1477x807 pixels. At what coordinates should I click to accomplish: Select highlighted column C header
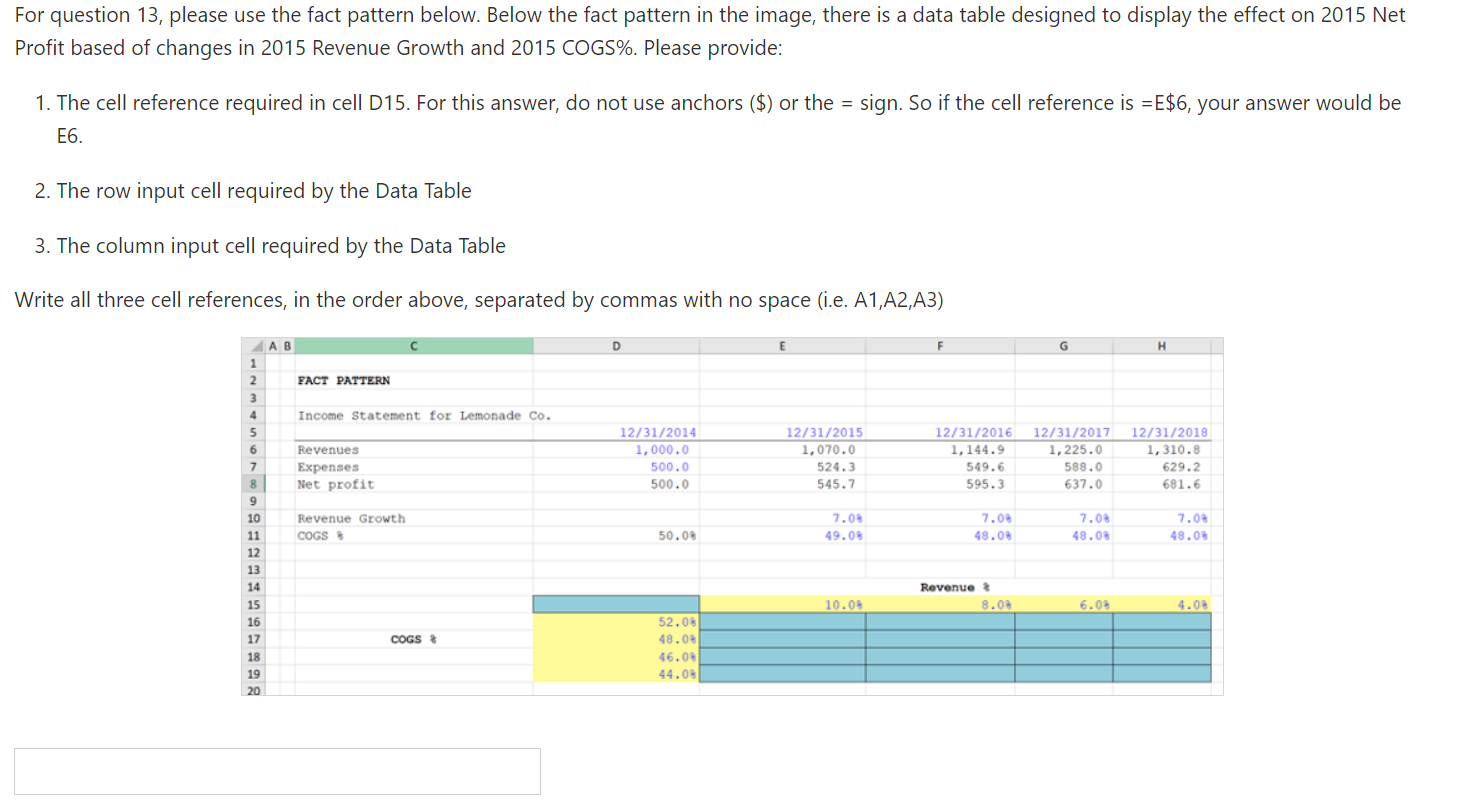[x=413, y=346]
